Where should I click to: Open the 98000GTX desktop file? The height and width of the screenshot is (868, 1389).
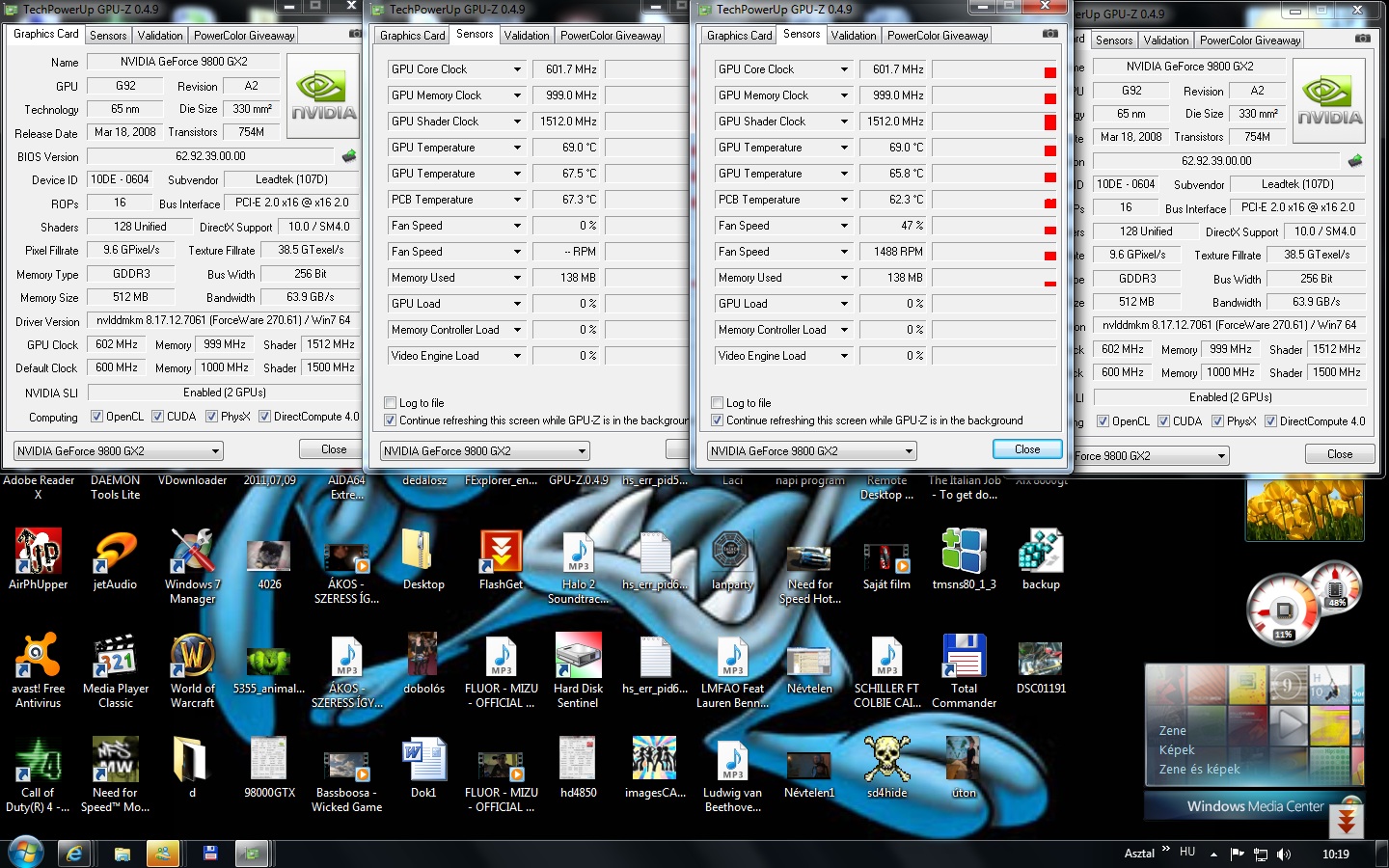coord(269,769)
